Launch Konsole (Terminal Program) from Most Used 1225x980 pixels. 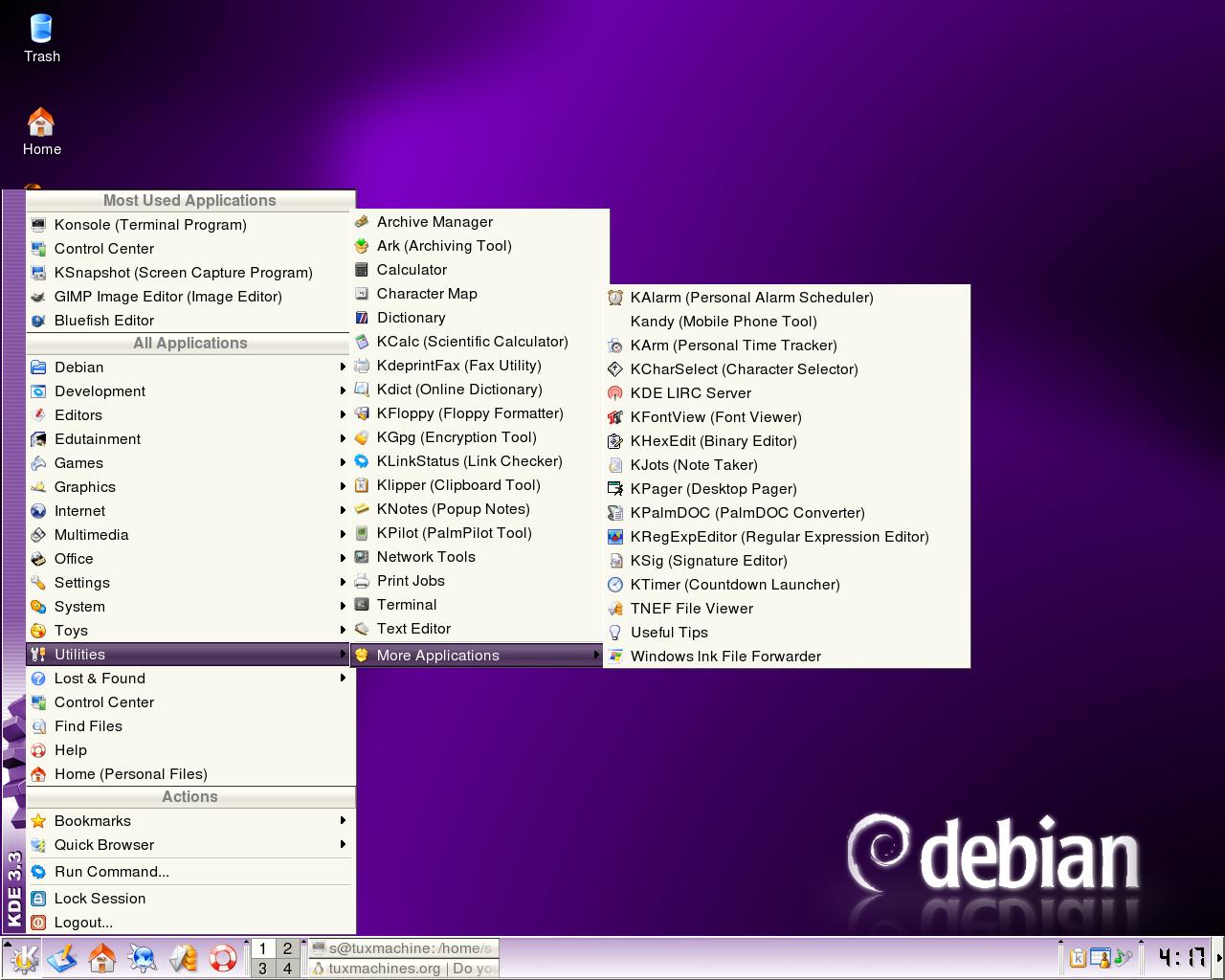189,225
